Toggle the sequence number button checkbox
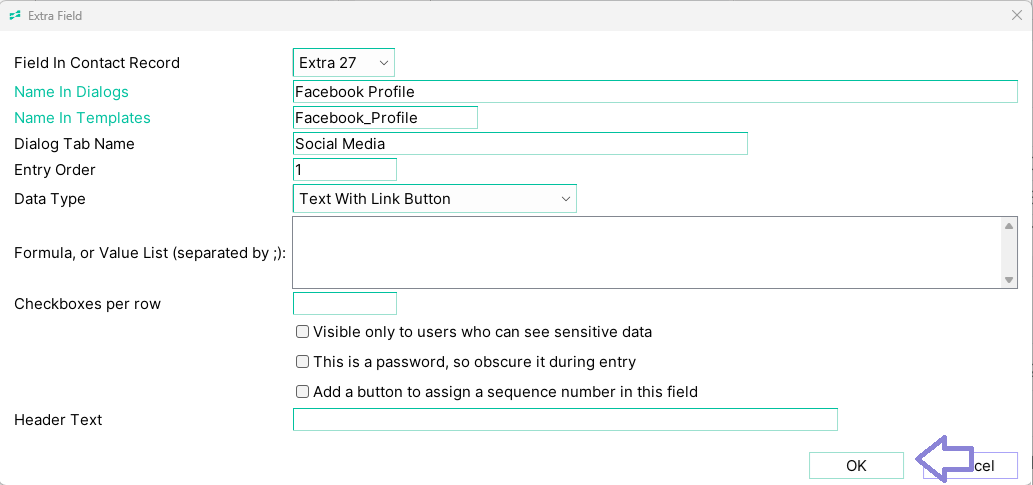The width and height of the screenshot is (1033, 485). point(302,392)
